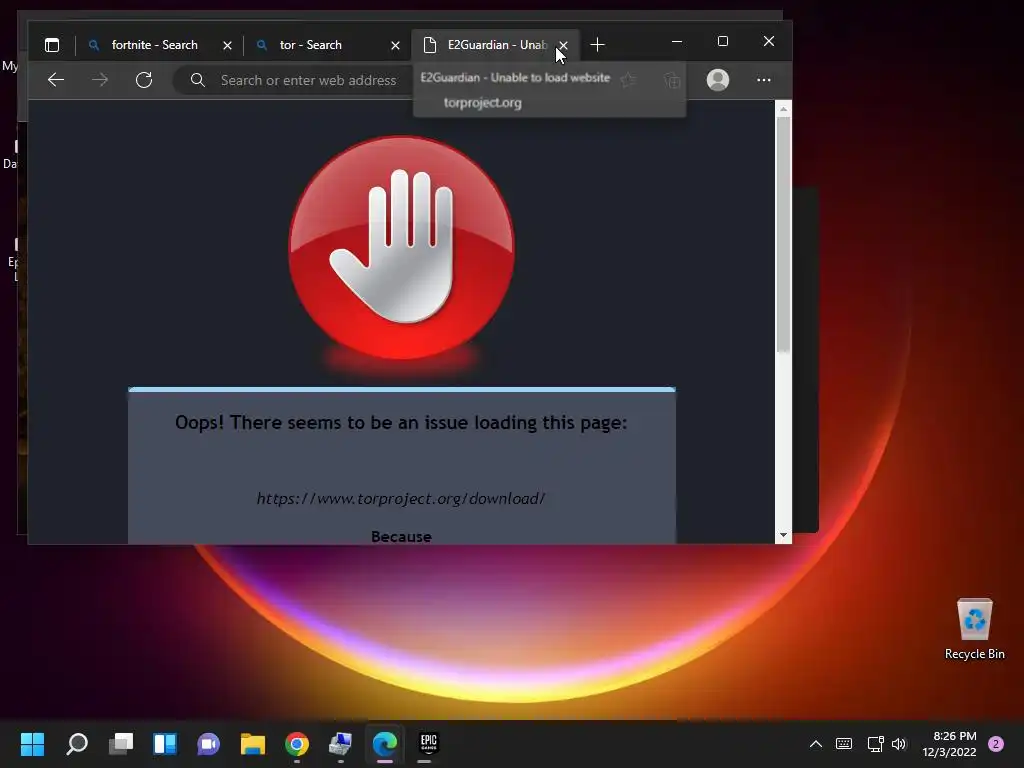Image resolution: width=1024 pixels, height=768 pixels.
Task: Click the scrollbar down arrow
Action: coord(783,535)
